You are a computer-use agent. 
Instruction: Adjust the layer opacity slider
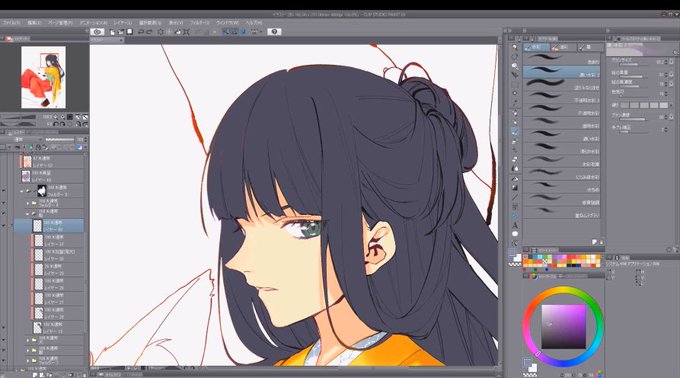click(x=59, y=140)
